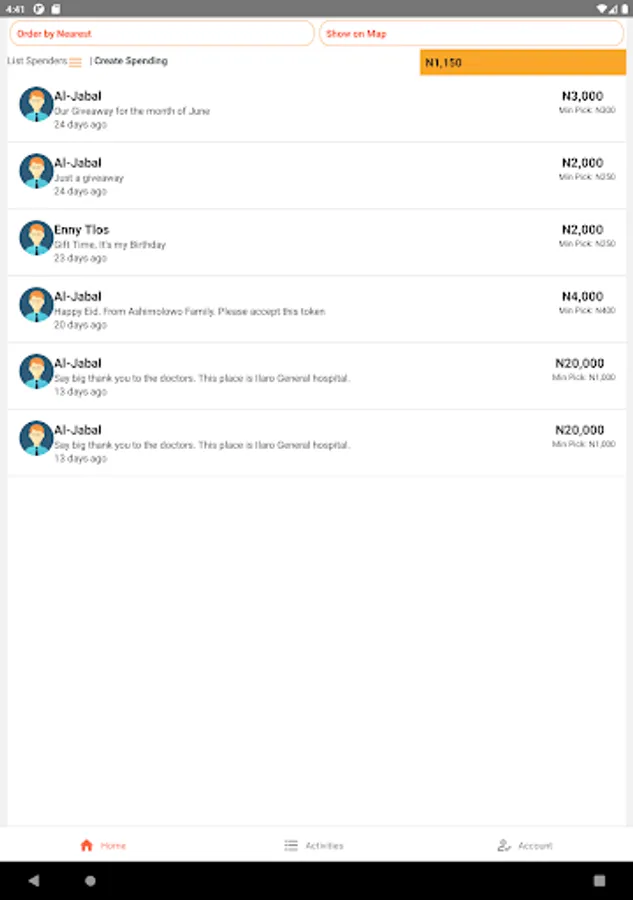Tap the Android recent apps square
633x900 pixels.
(x=599, y=880)
